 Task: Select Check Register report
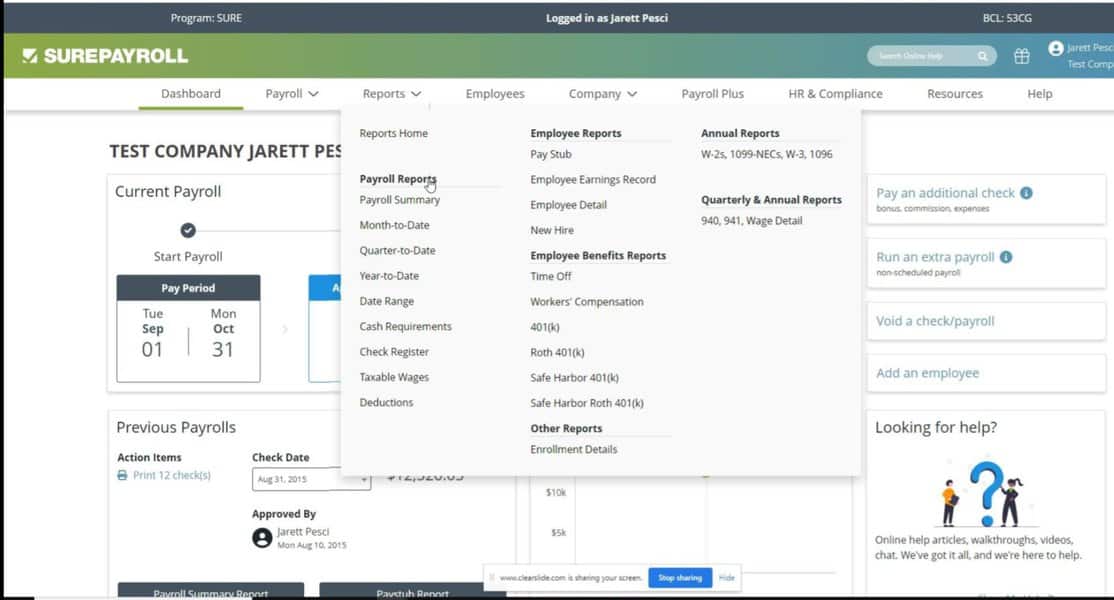coord(394,352)
